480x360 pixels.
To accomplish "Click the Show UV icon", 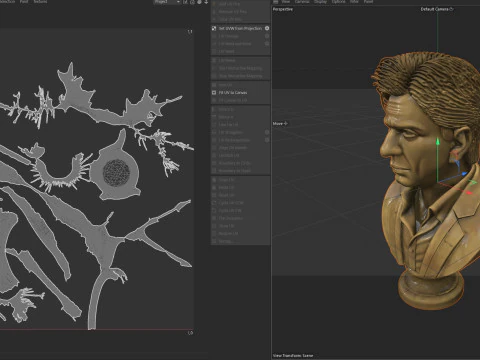I will pos(214,226).
